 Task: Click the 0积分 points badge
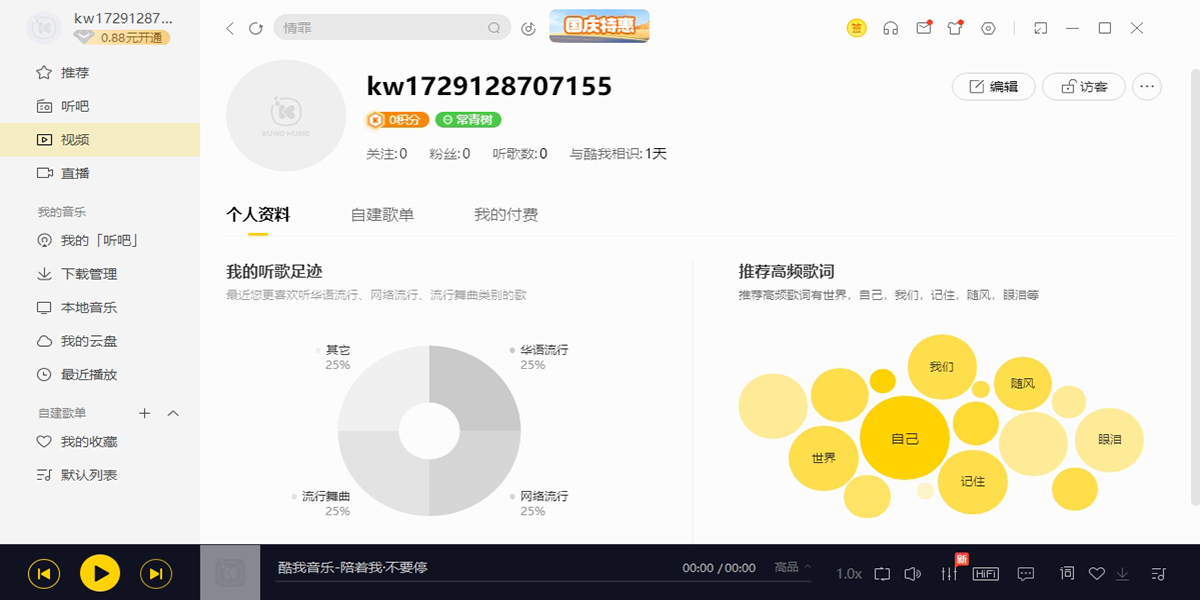point(397,120)
